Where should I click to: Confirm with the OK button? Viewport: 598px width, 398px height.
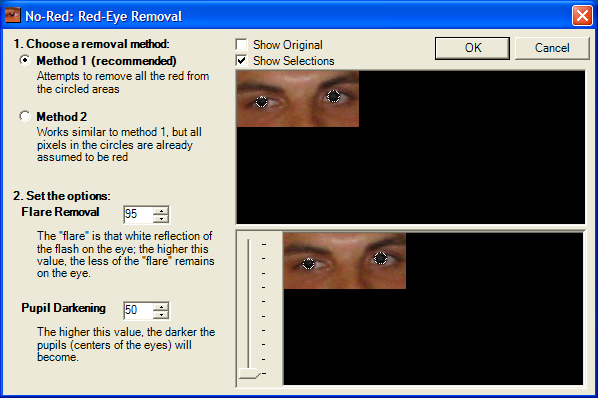point(472,48)
